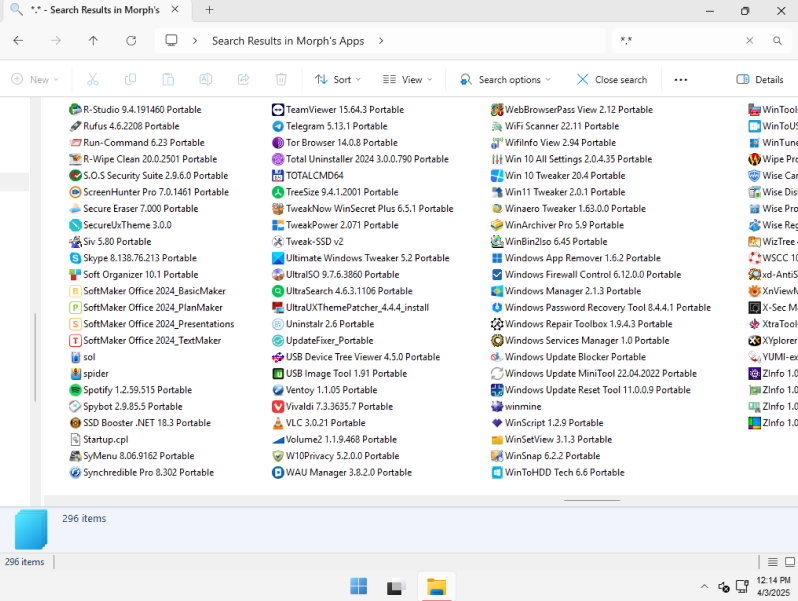The image size is (798, 601).
Task: Go back with the Back arrow
Action: pyautogui.click(x=18, y=41)
